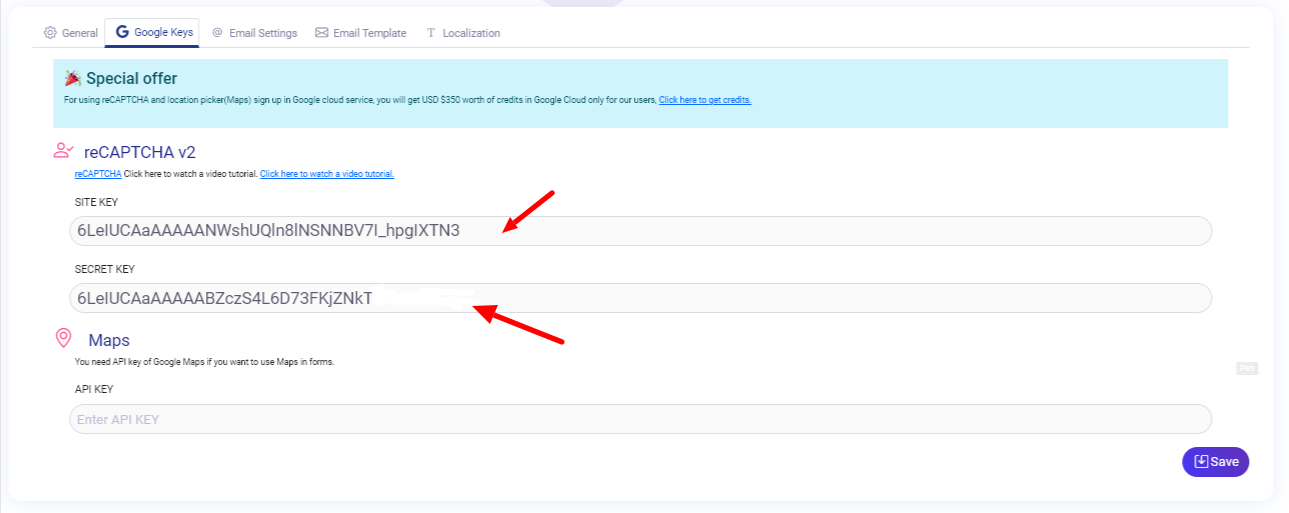Follow the 'Click here to watch a video tutorial' link
This screenshot has height=513, width=1289.
[327, 174]
